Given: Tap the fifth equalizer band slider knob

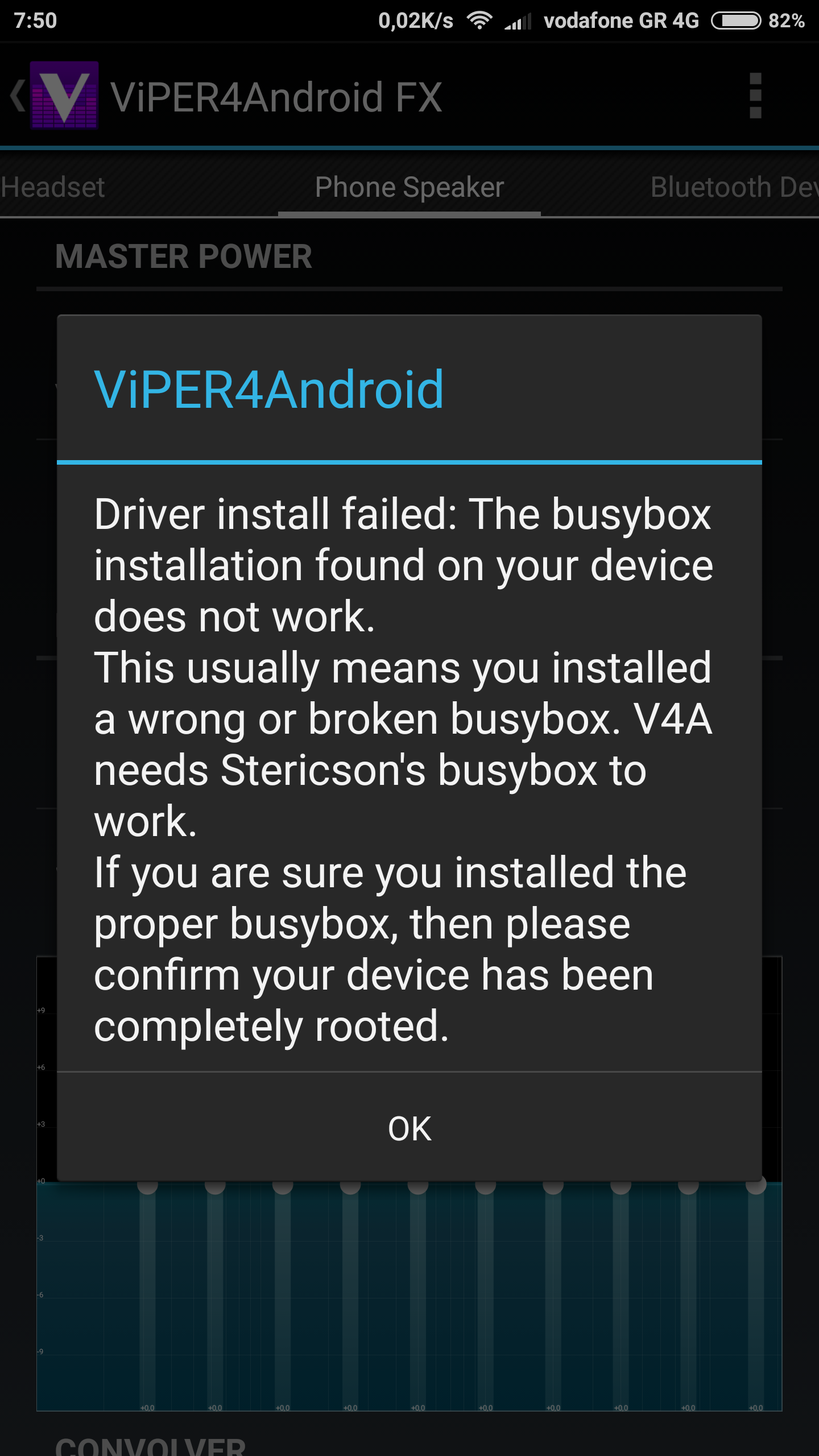Looking at the screenshot, I should click(x=418, y=1185).
